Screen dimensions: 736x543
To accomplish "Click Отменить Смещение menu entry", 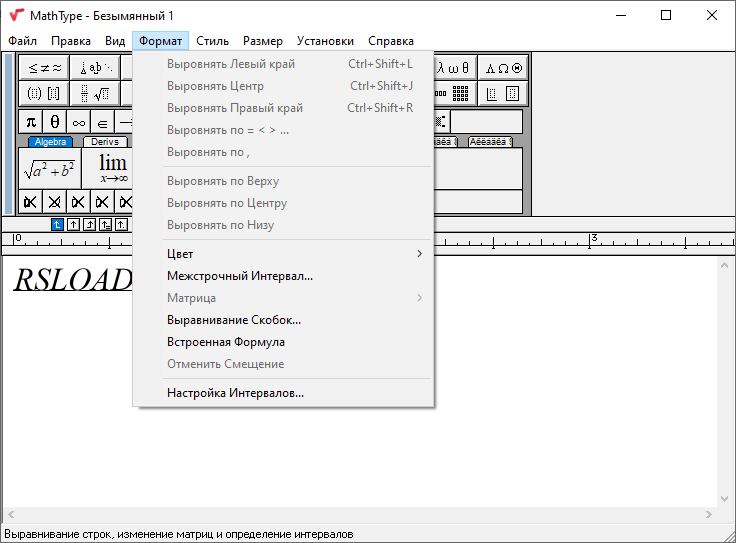I will [283, 364].
